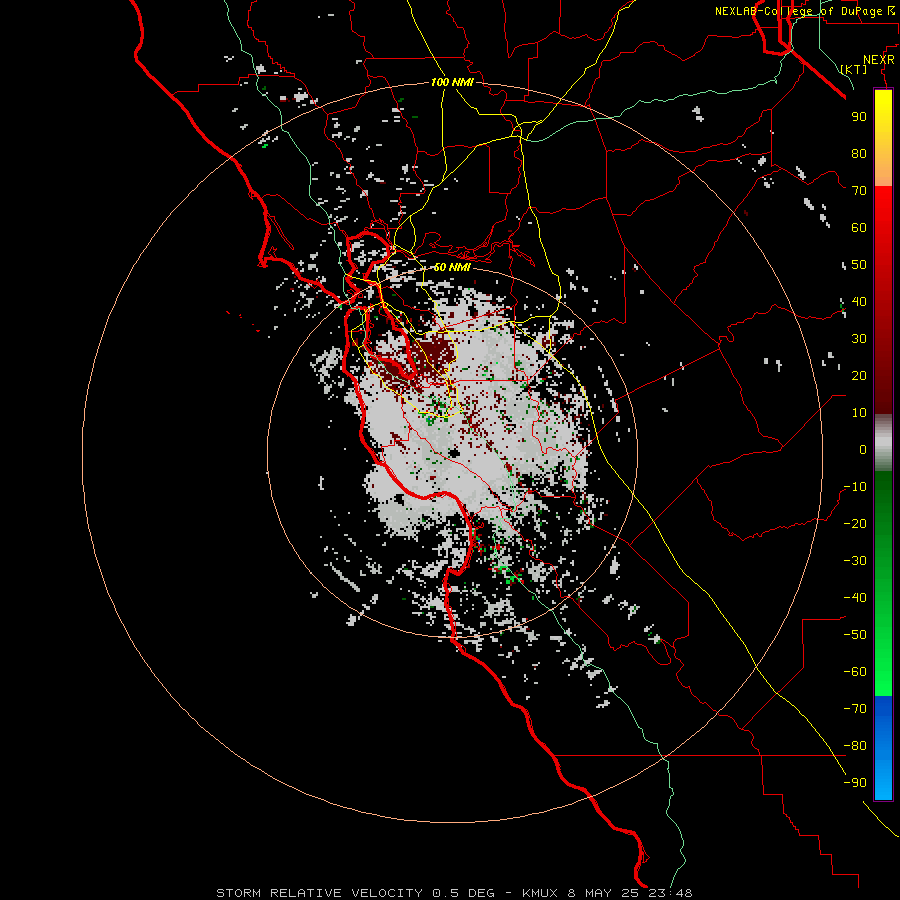Screen dimensions: 900x900
Task: Click the "70" scale label
Action: [859, 191]
